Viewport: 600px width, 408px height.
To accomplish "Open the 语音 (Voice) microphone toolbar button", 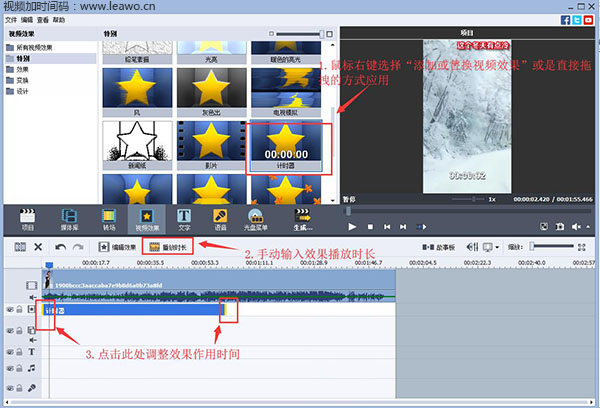I will 220,220.
